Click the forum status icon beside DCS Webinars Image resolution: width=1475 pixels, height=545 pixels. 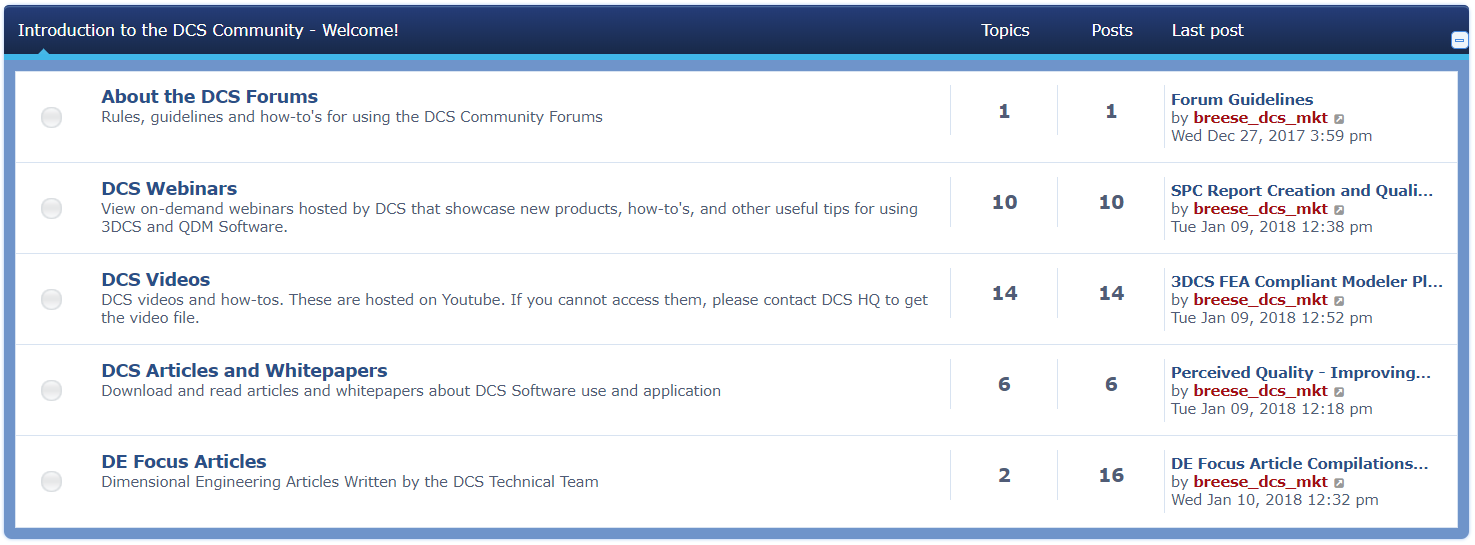(x=51, y=208)
